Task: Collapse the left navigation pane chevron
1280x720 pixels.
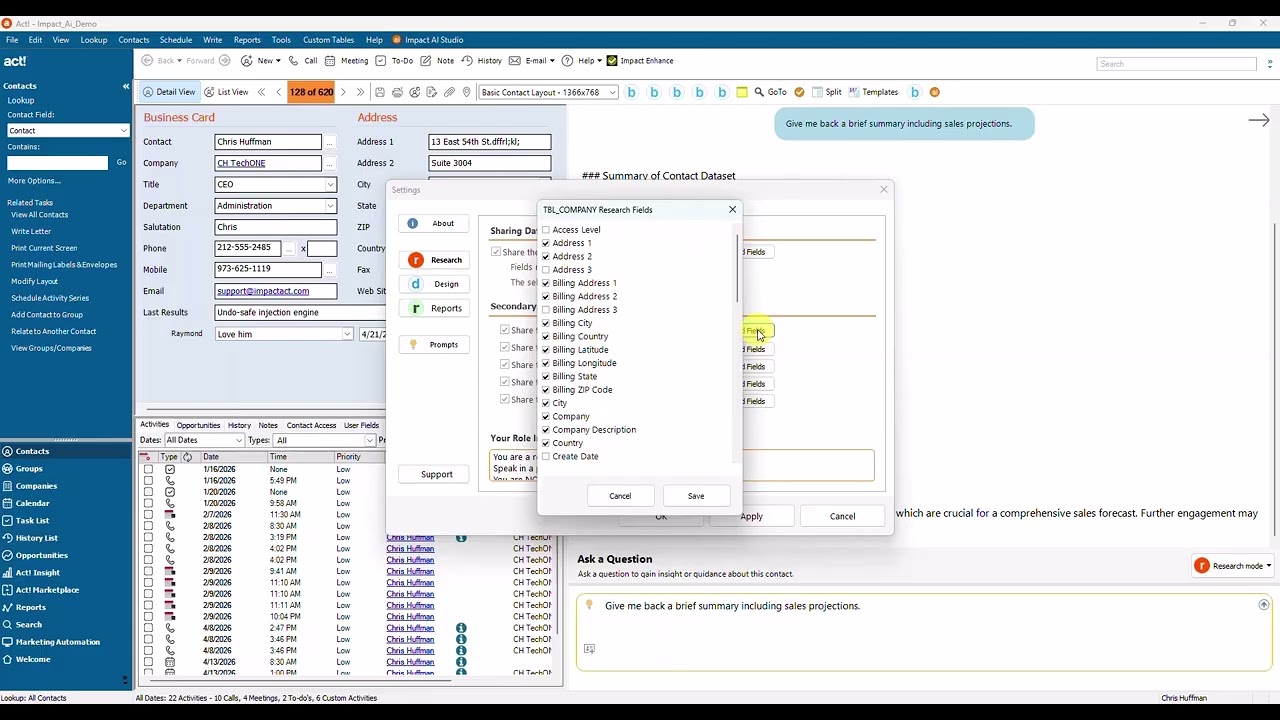Action: coord(126,86)
